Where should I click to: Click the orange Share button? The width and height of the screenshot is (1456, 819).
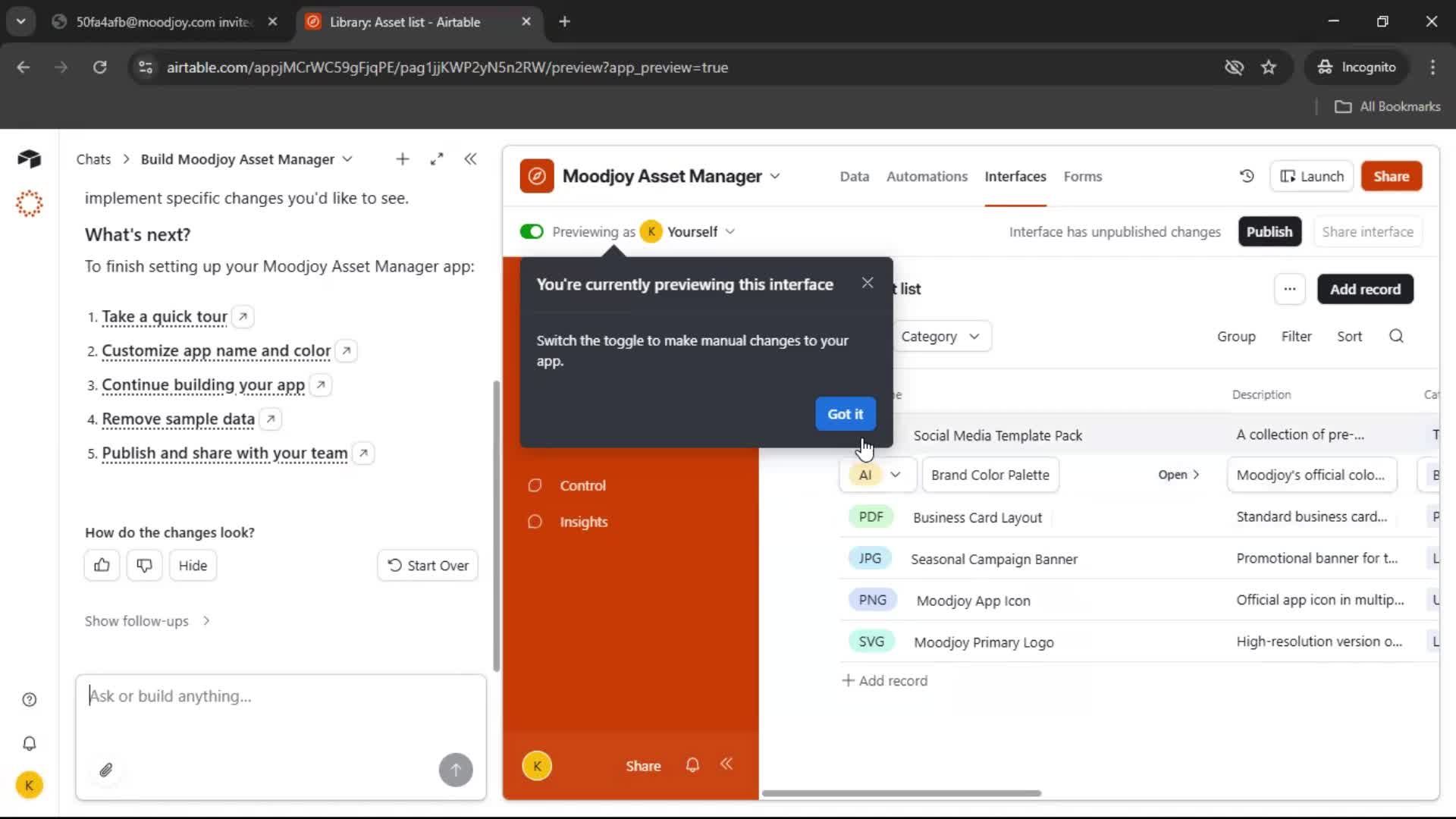pos(1391,176)
